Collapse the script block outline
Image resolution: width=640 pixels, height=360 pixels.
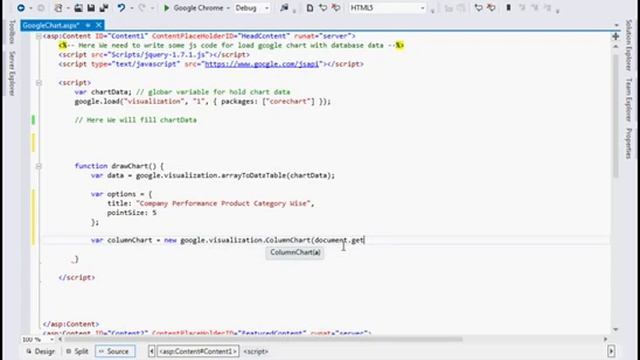(38, 83)
